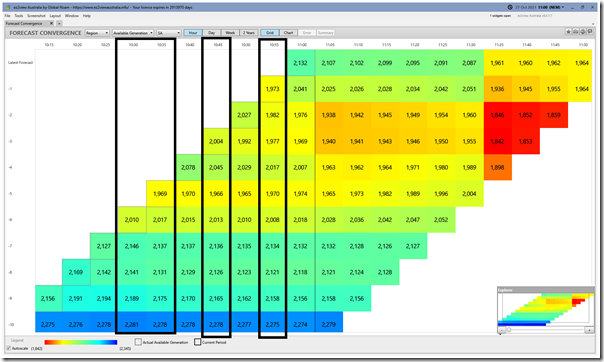Open the Region dropdown
604x362 pixels.
97,33
